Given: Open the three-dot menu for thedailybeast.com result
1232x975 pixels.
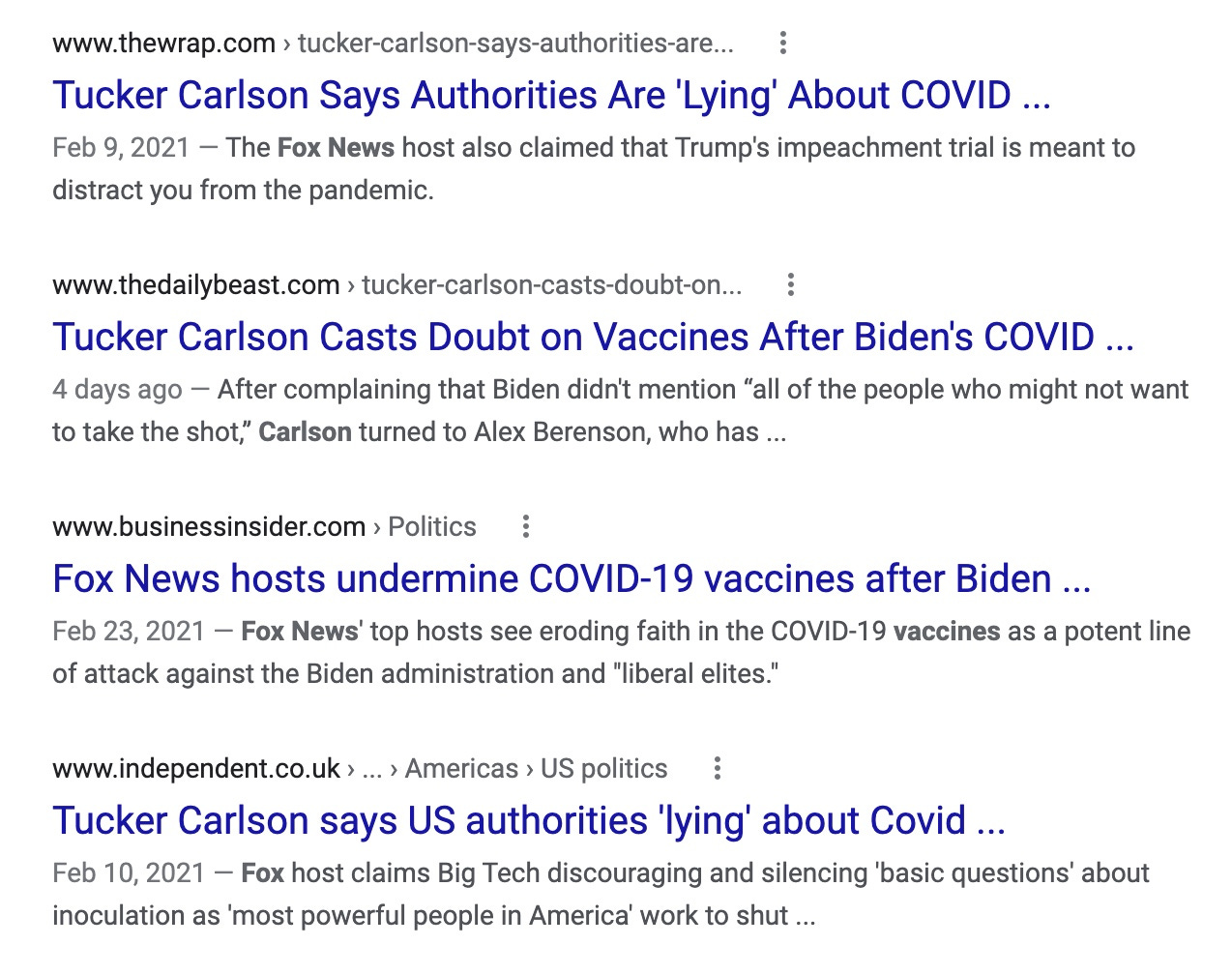Looking at the screenshot, I should [x=791, y=284].
